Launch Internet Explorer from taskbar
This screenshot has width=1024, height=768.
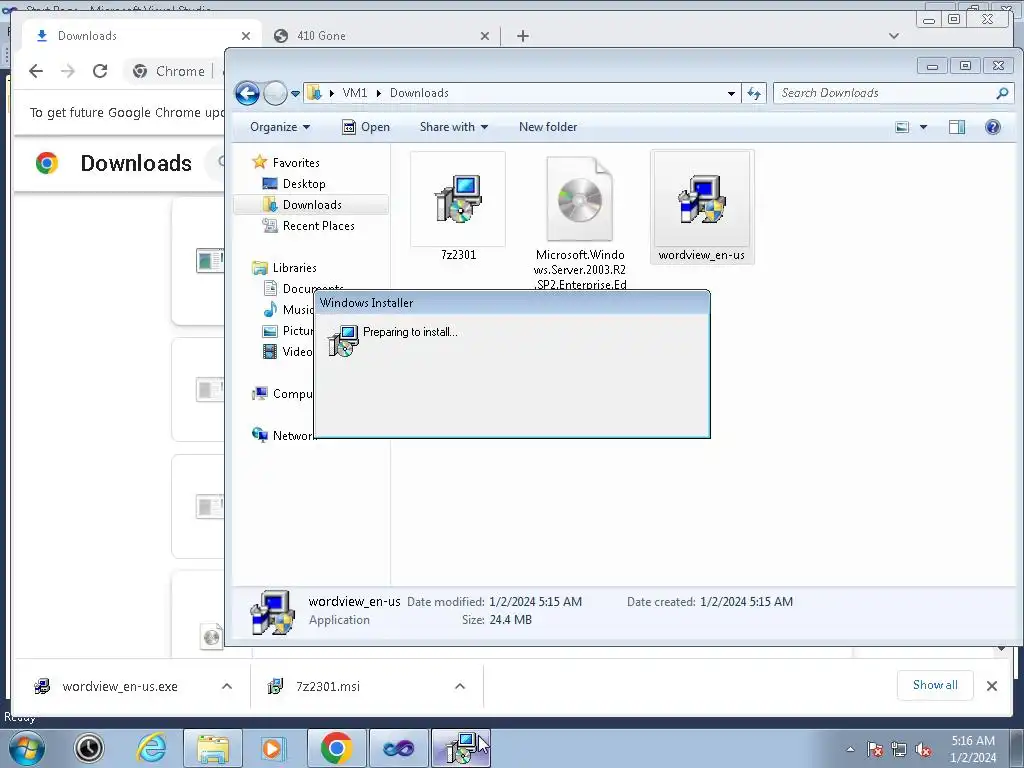[x=152, y=748]
